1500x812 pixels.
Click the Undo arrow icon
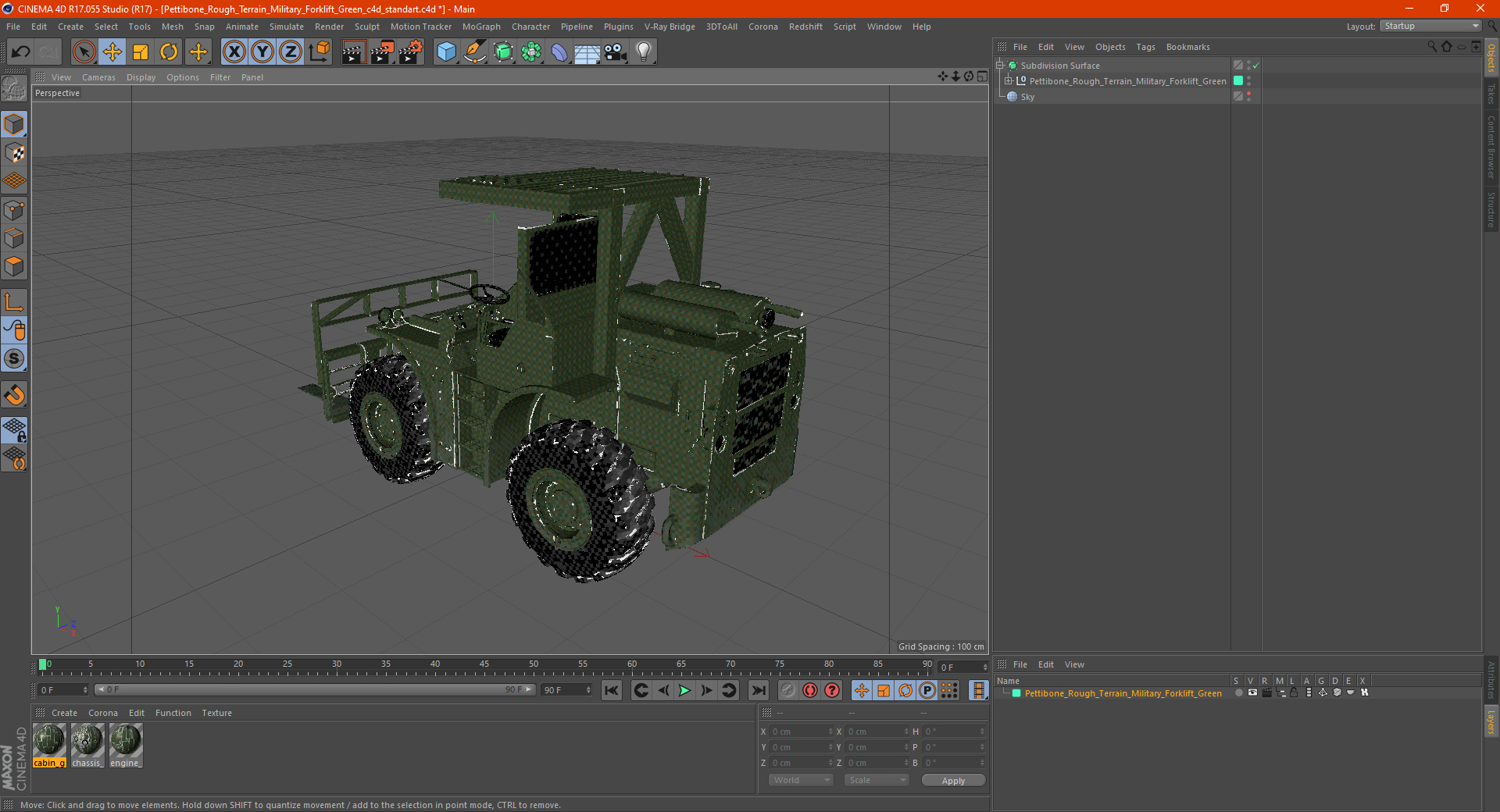(21, 52)
